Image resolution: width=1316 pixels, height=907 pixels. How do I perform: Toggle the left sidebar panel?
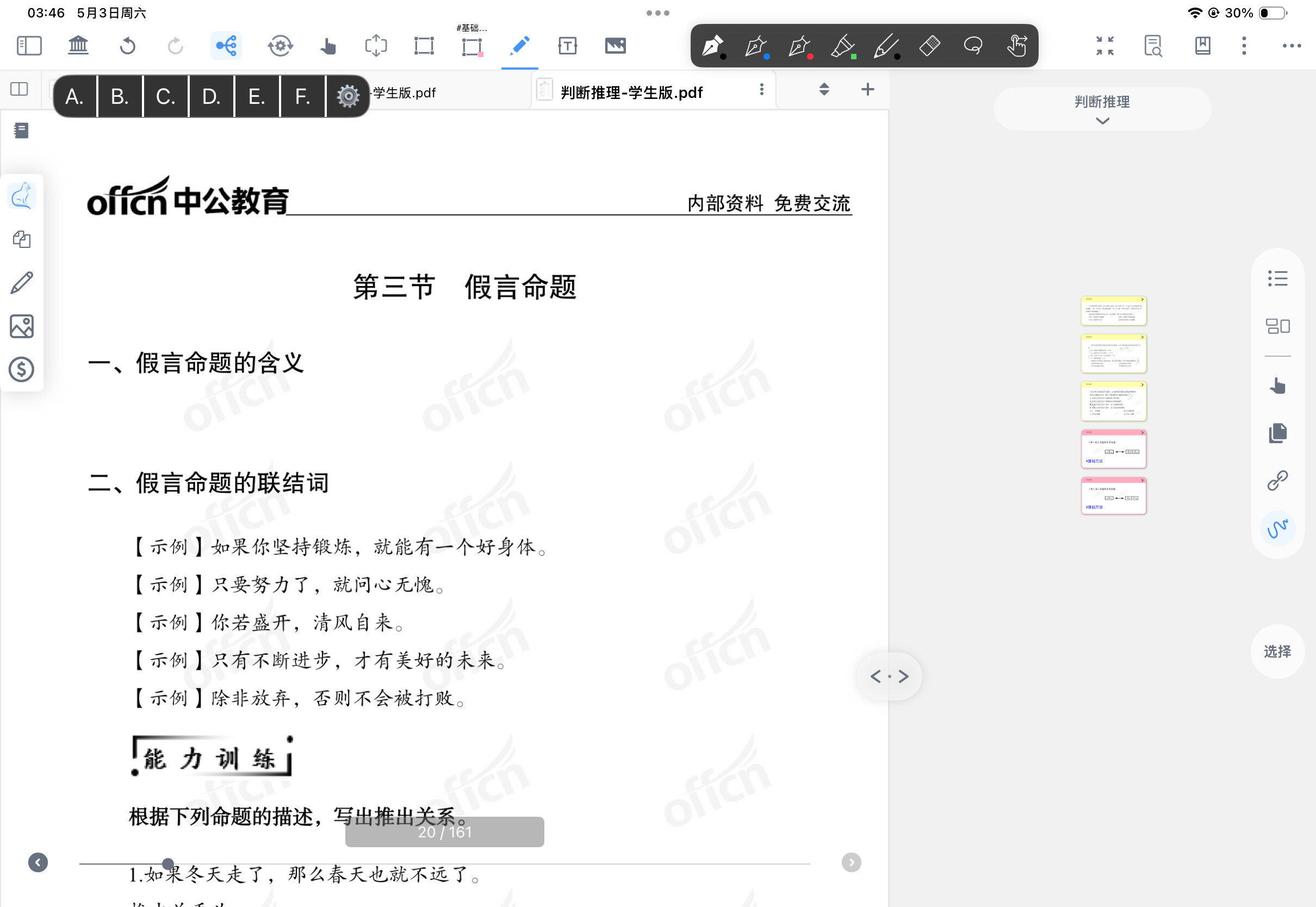click(x=29, y=46)
